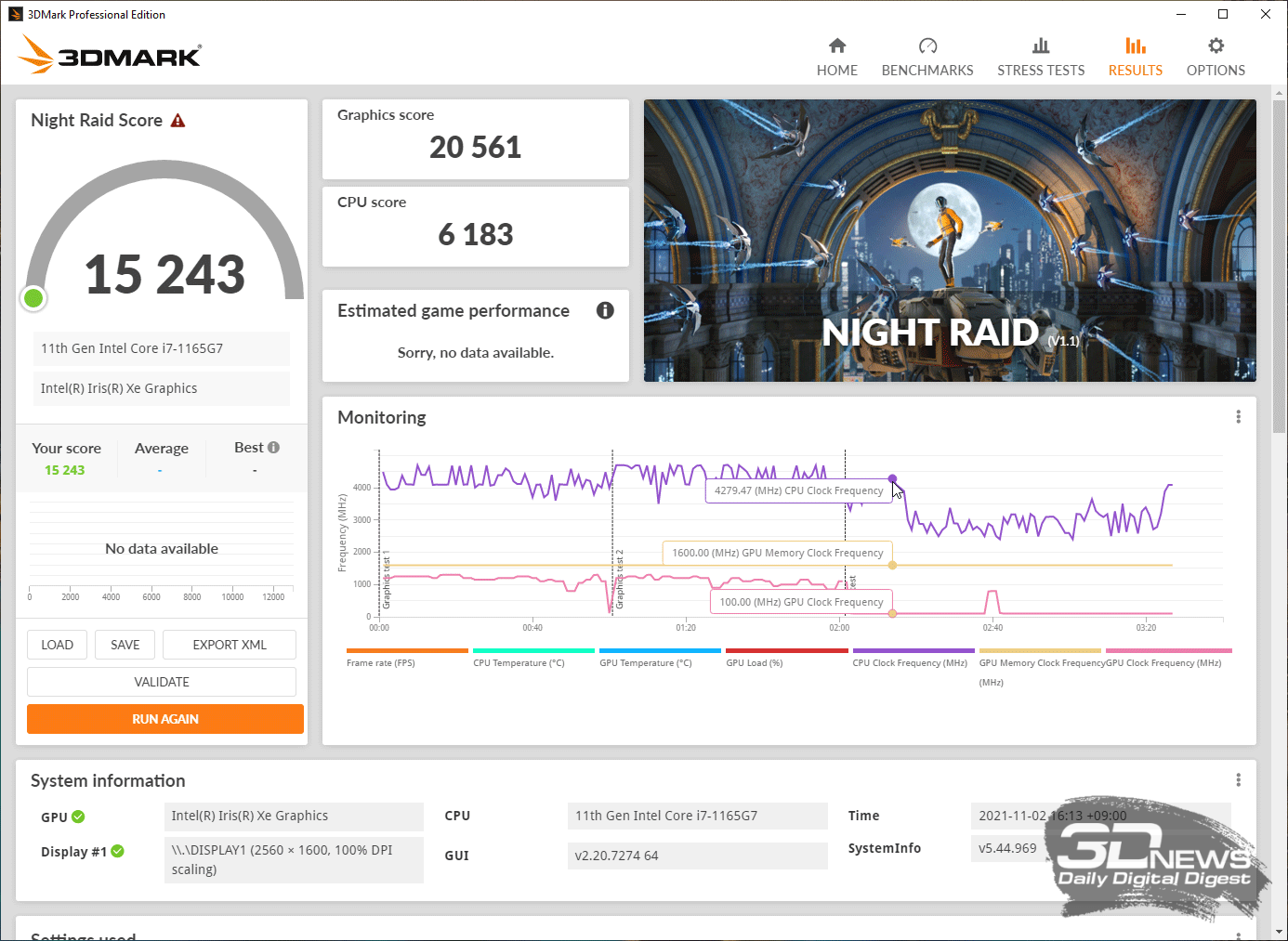Screen dimensions: 1288x941
Task: Toggle the Frame rate (FPS) legend swatch
Action: (x=407, y=651)
